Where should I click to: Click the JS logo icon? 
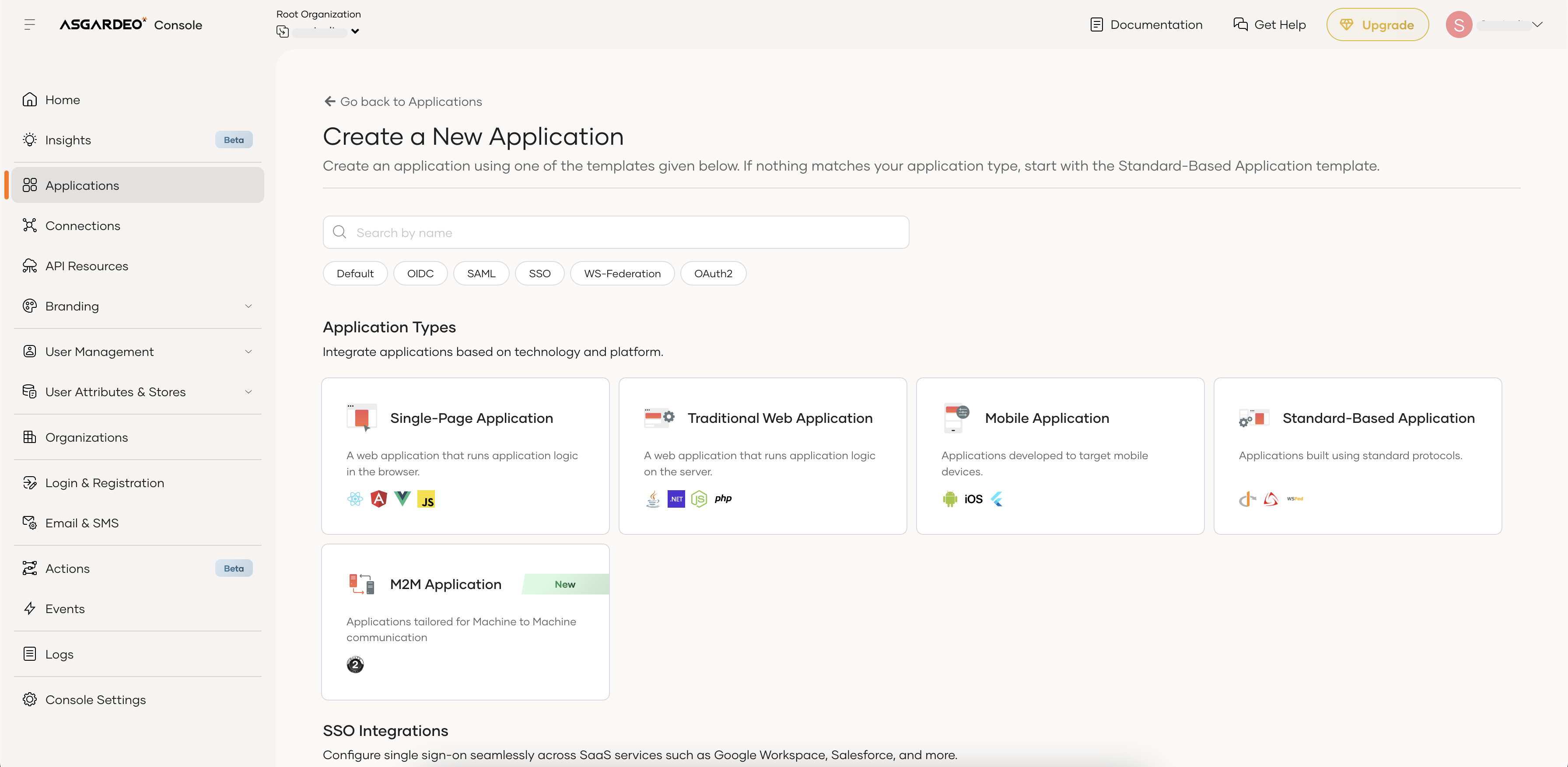pos(426,499)
